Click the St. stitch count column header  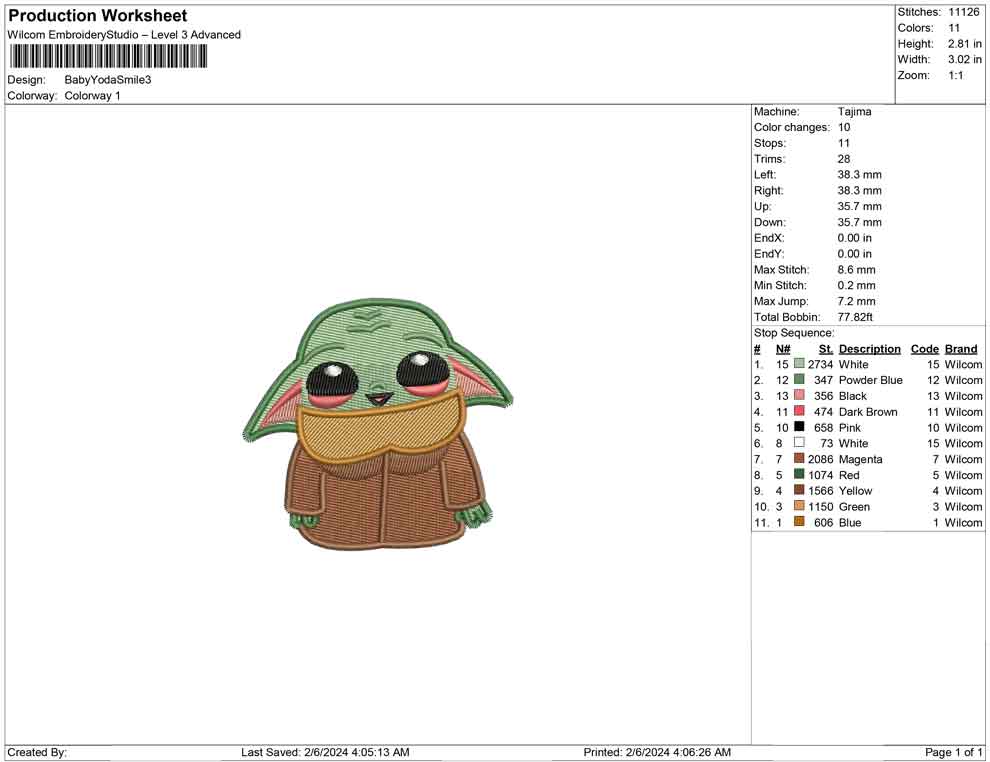[x=825, y=349]
